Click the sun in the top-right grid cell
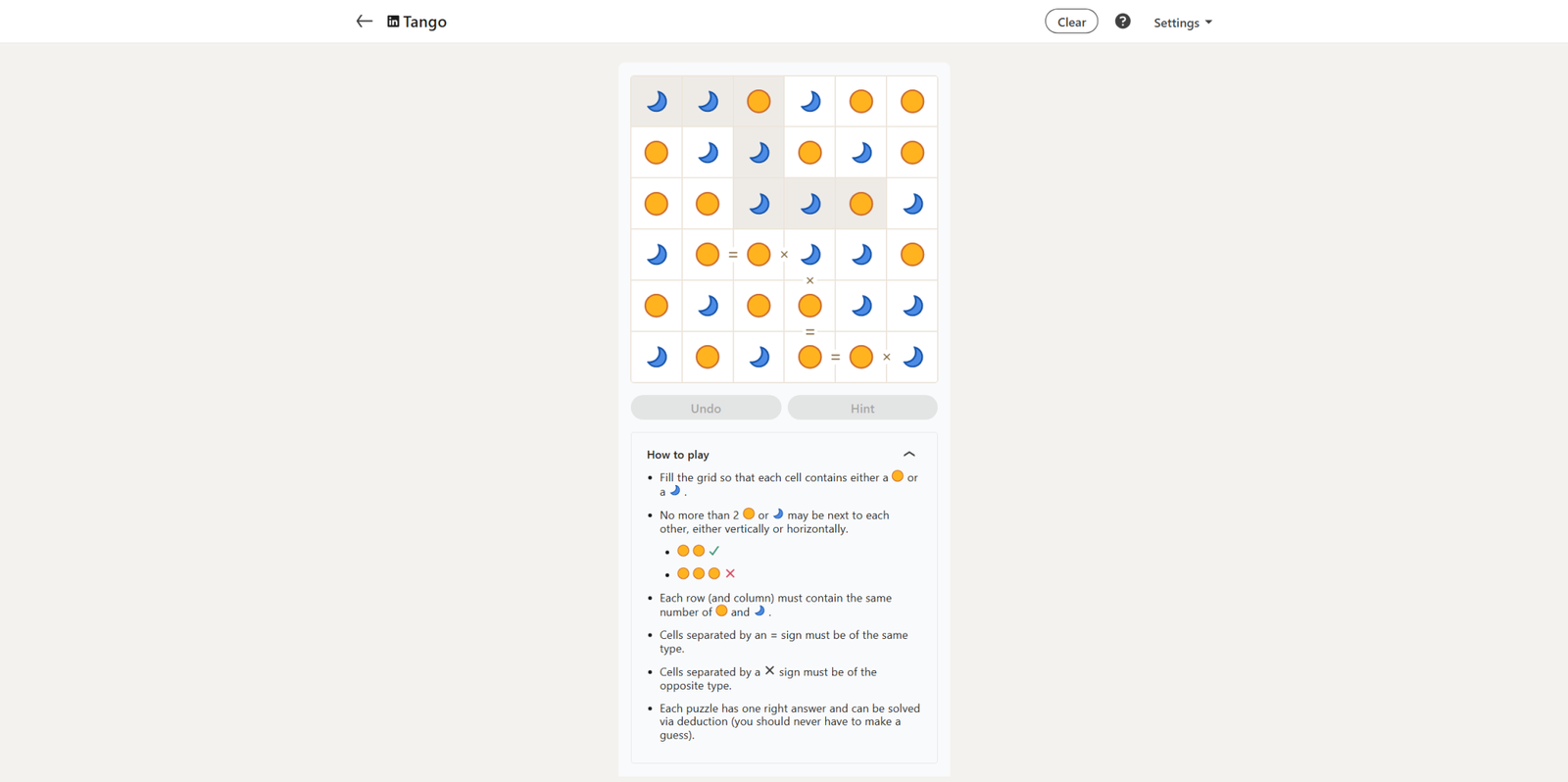 pyautogui.click(x=912, y=101)
